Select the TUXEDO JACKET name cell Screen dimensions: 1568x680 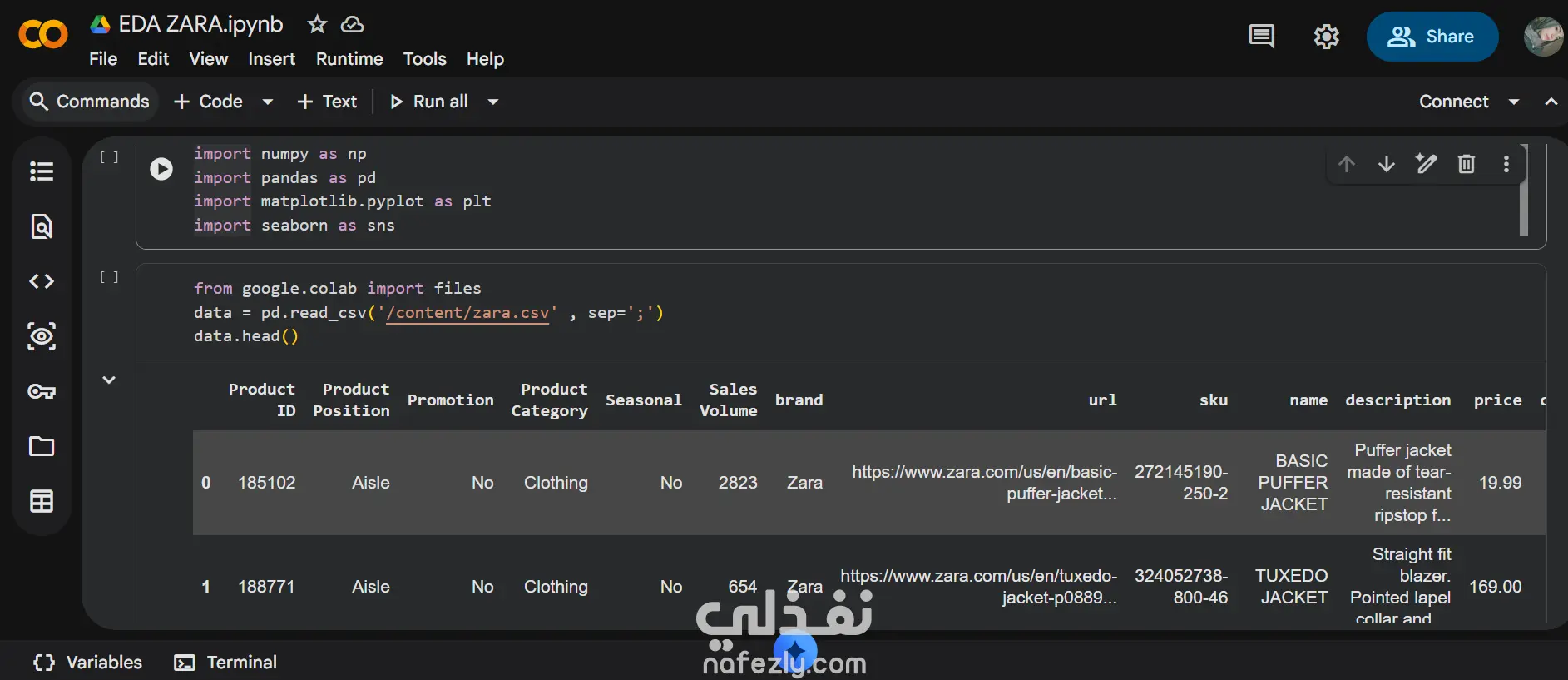click(1292, 587)
